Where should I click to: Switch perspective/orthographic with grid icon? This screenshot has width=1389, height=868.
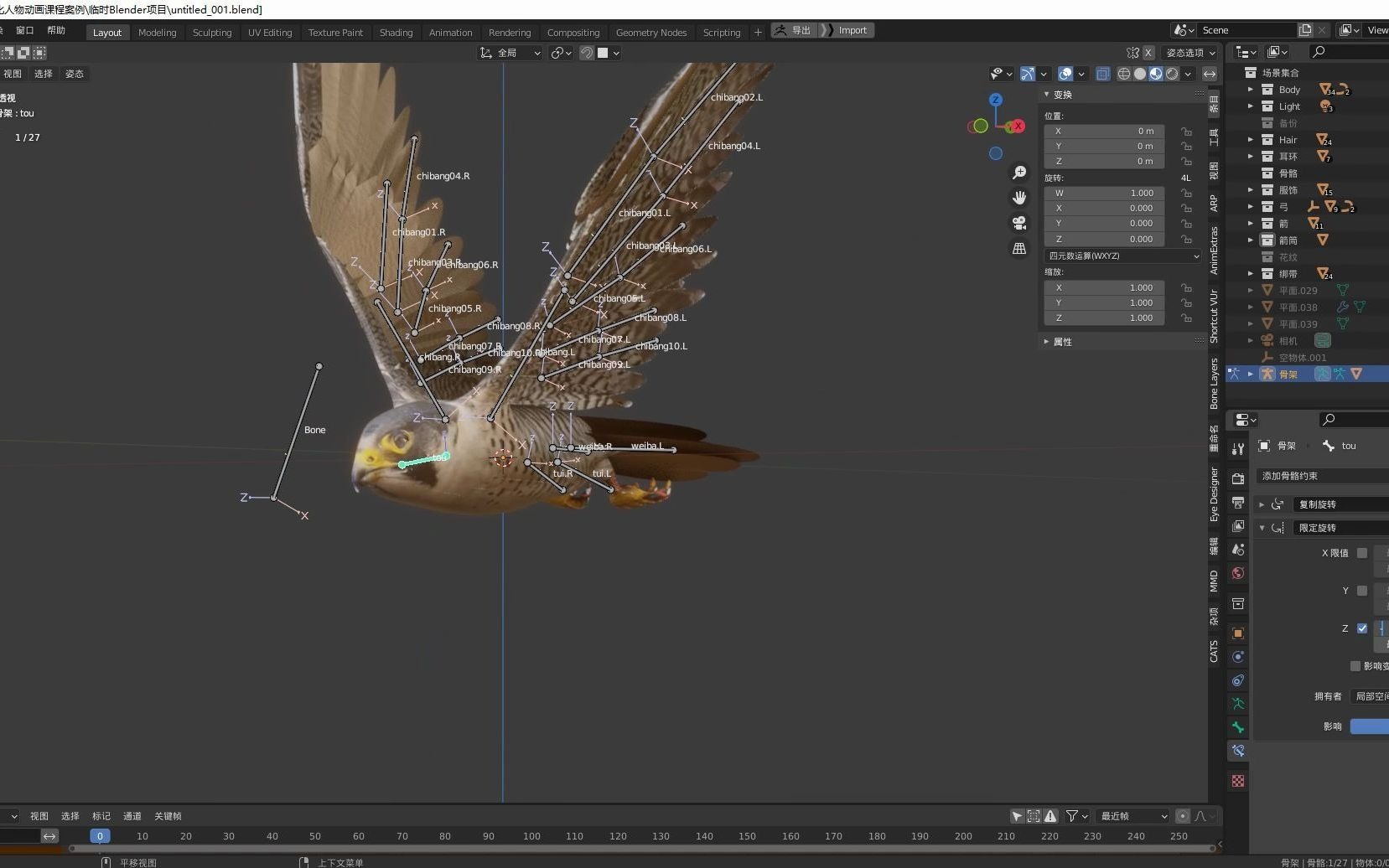tap(1019, 249)
